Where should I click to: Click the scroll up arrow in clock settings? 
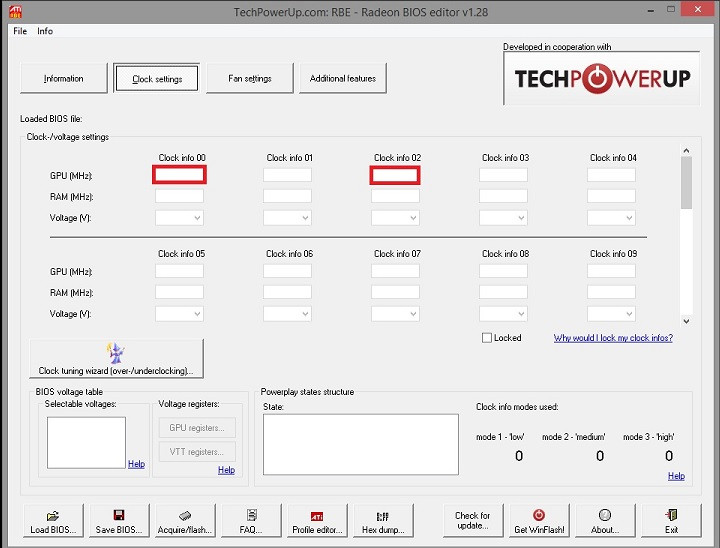coord(686,150)
